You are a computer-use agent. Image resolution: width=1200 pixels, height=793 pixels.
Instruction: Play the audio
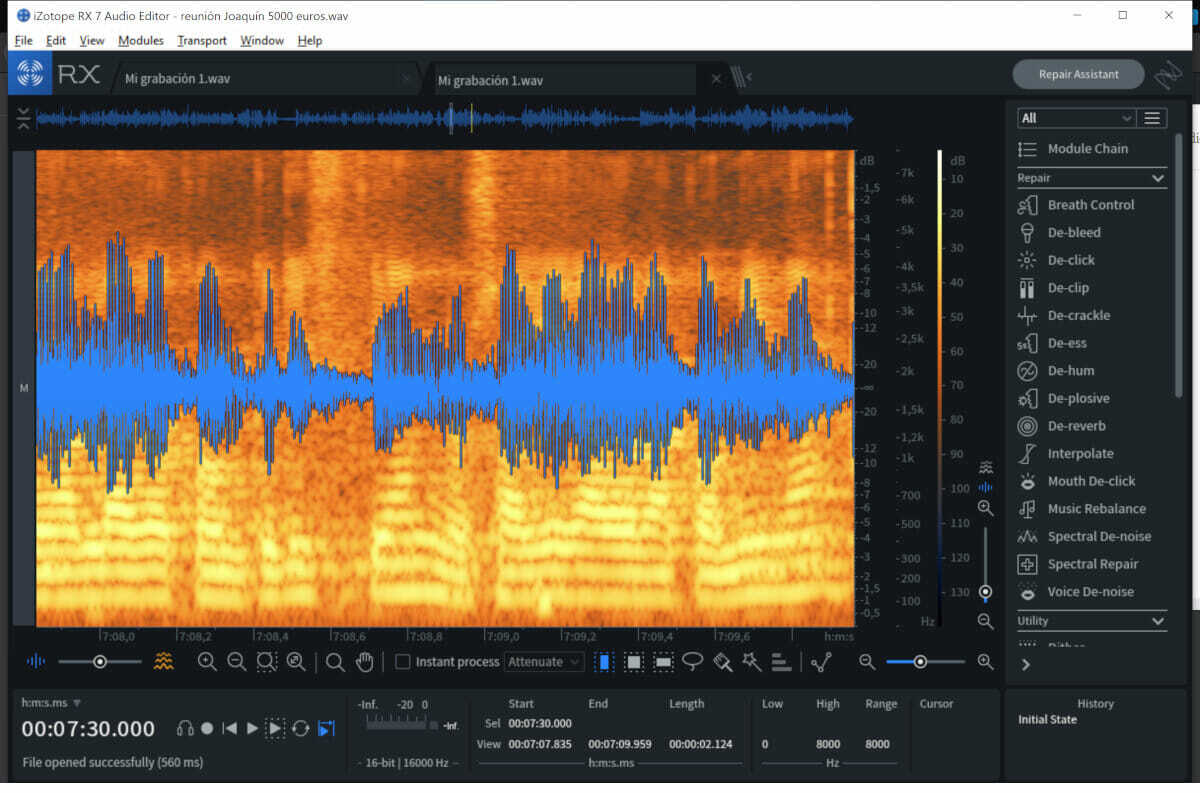252,729
